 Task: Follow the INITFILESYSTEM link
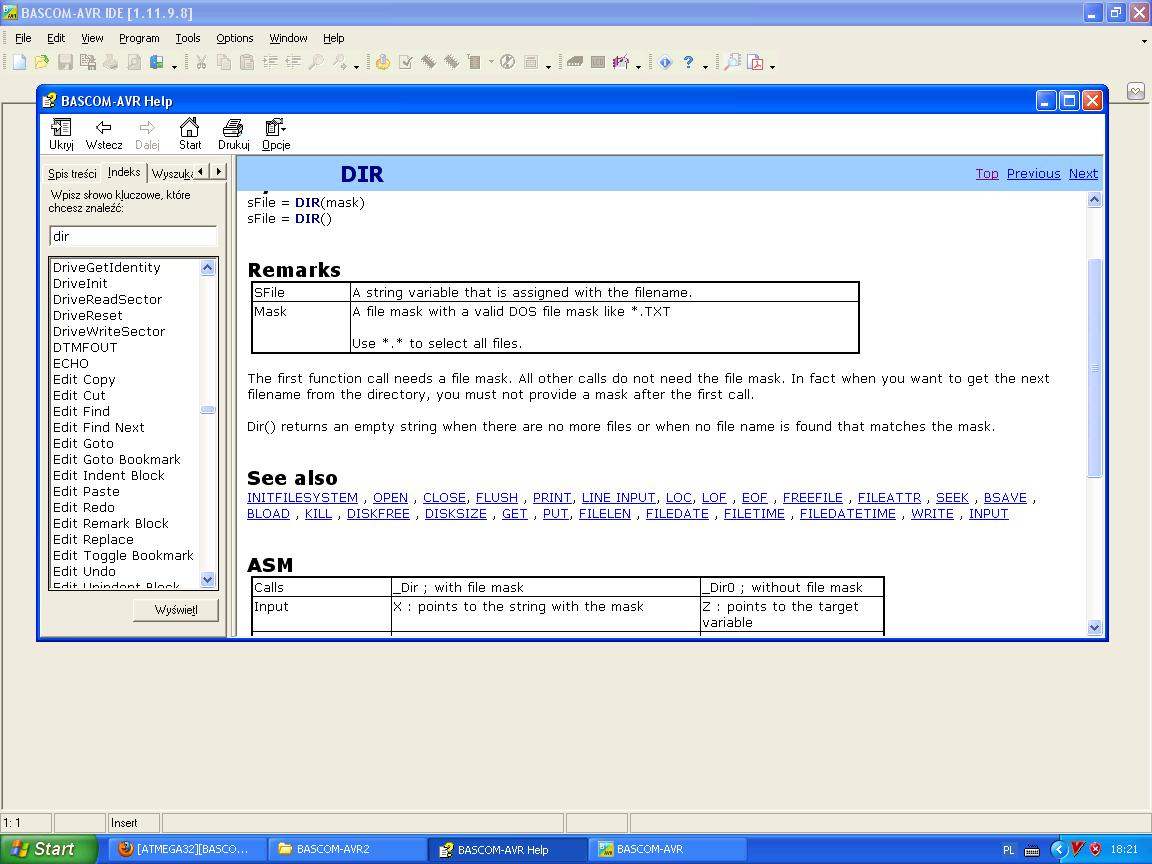302,498
